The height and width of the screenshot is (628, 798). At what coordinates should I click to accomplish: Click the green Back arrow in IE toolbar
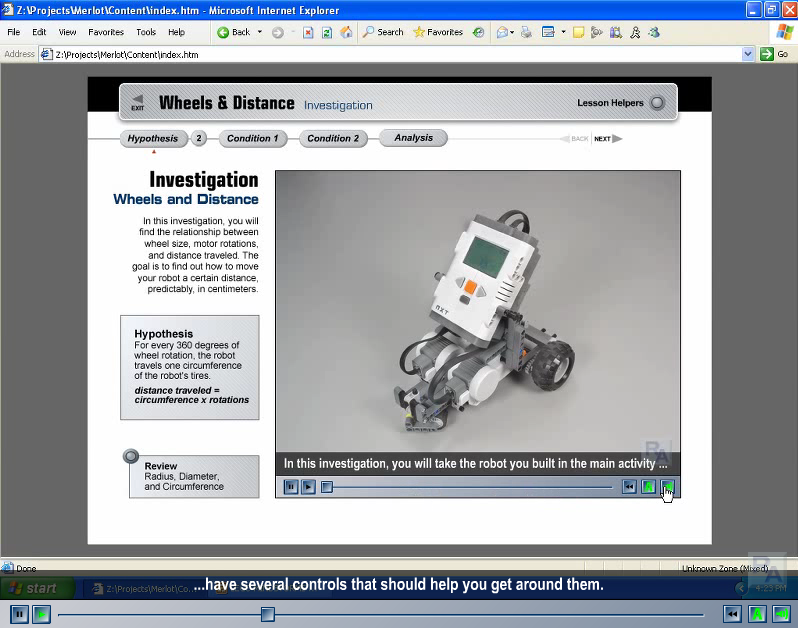click(x=223, y=33)
